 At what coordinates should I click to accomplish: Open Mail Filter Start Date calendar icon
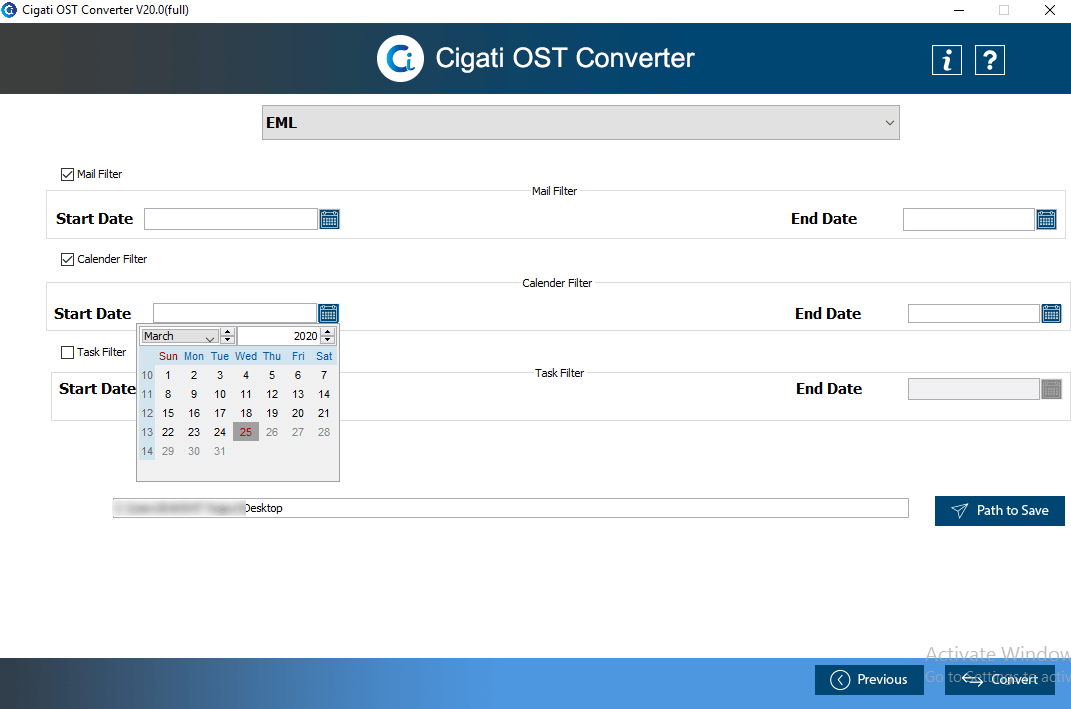329,219
